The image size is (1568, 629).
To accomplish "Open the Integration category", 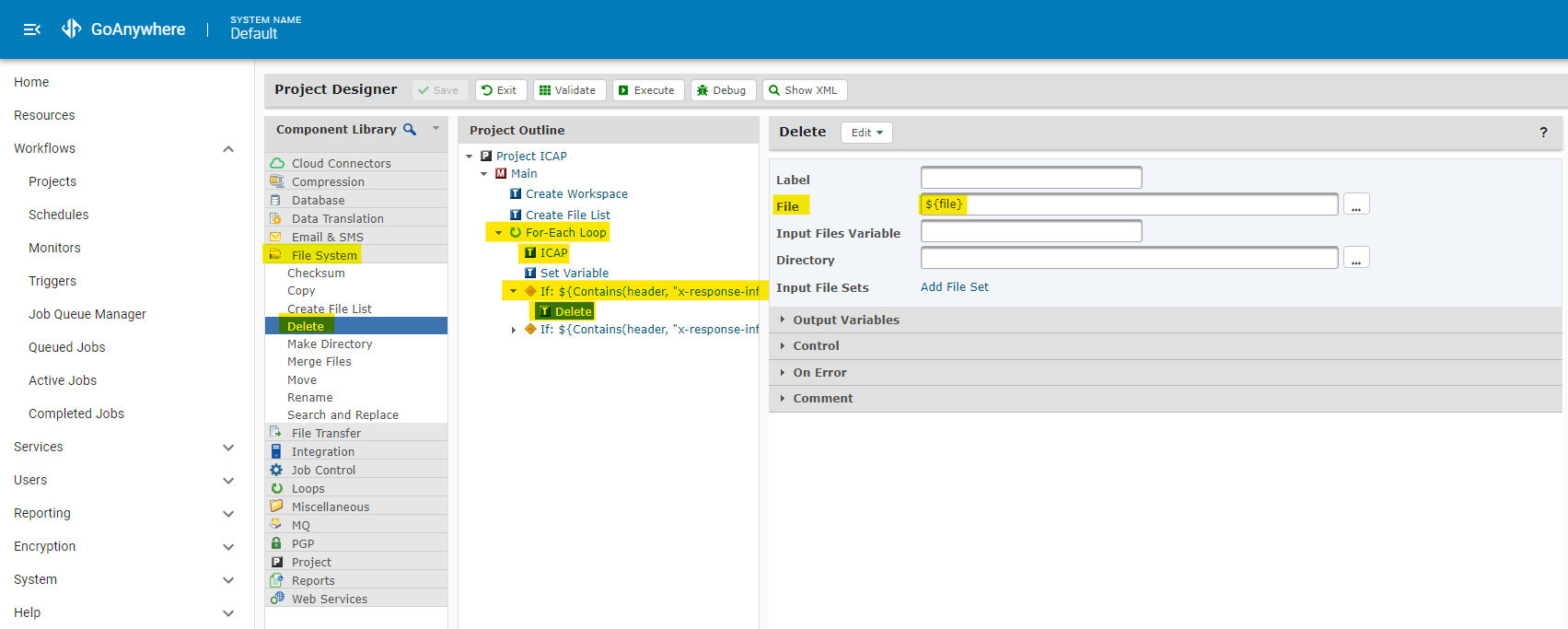I will click(x=356, y=451).
